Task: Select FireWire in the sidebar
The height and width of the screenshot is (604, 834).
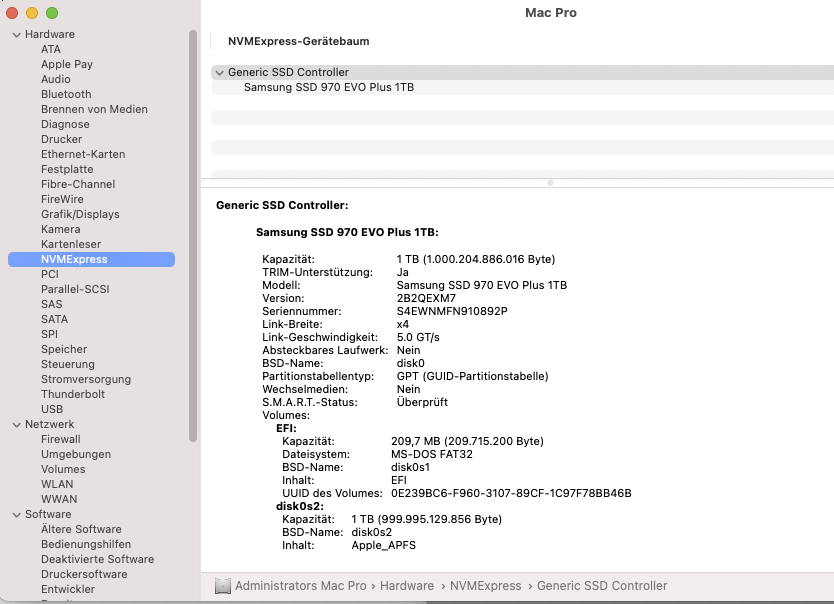Action: point(62,199)
